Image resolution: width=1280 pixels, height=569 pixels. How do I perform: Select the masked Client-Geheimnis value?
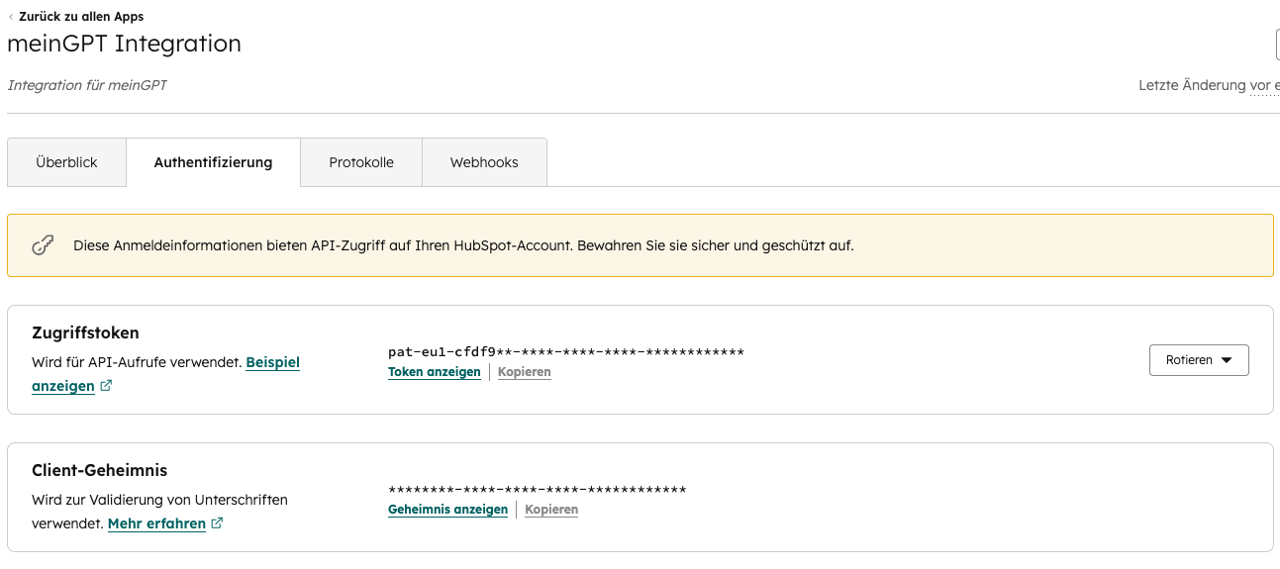click(537, 490)
